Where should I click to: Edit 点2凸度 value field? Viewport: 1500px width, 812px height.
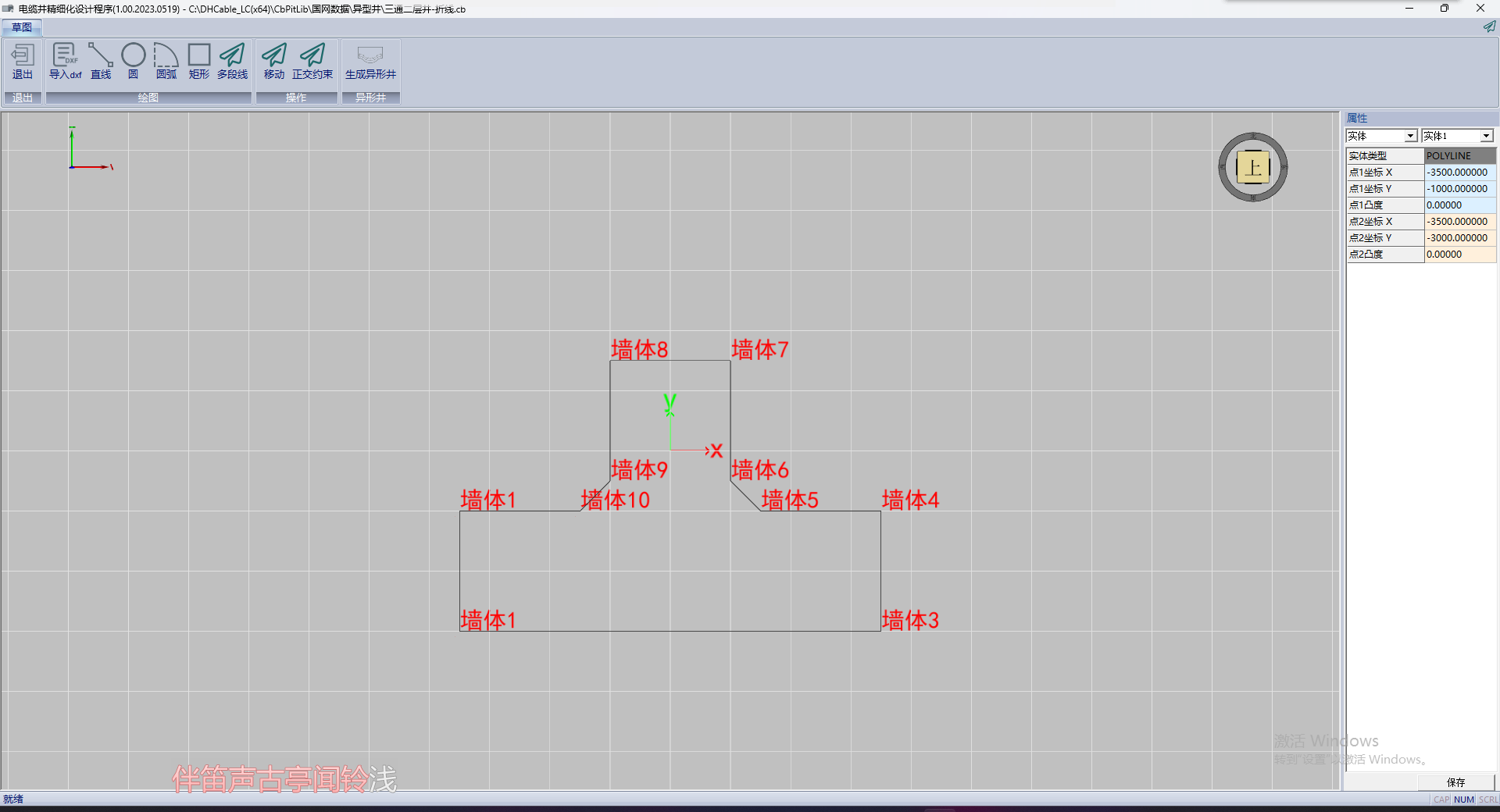click(x=1460, y=255)
